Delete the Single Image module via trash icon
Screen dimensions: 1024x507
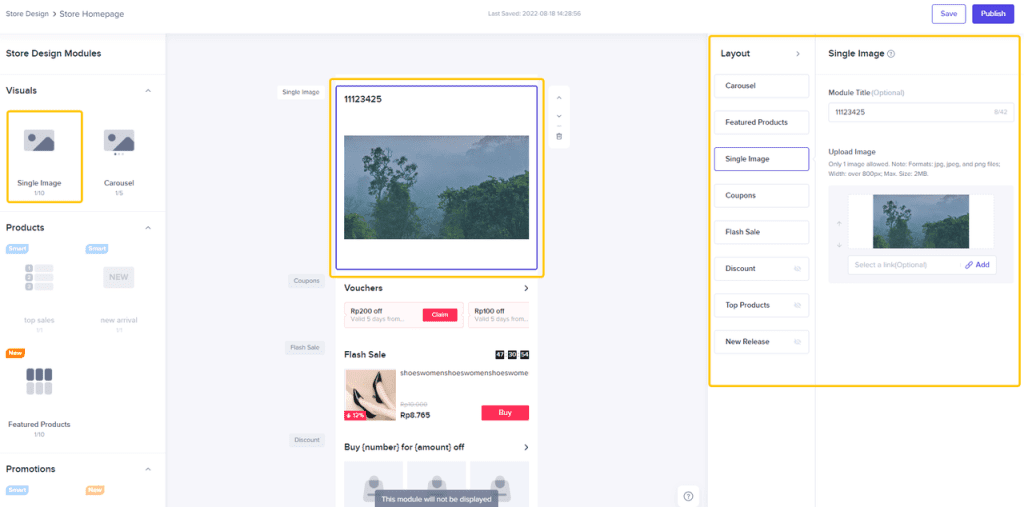(558, 137)
